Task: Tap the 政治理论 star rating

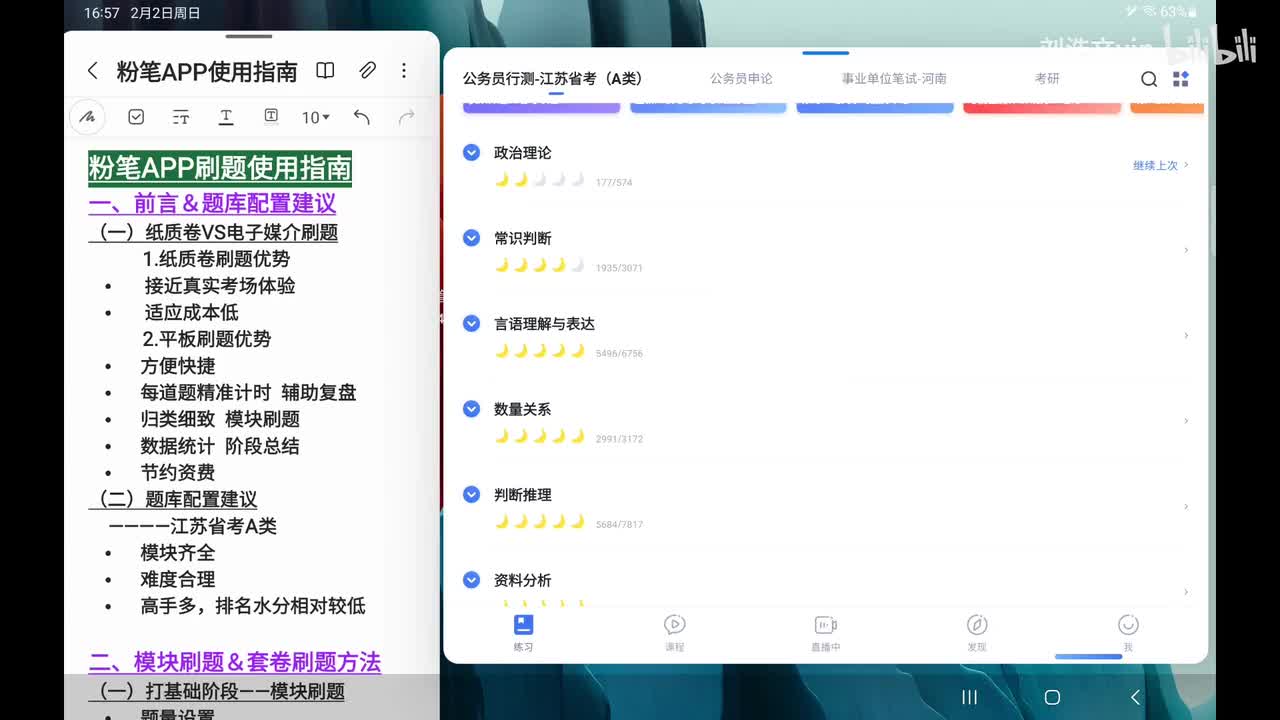Action: (x=539, y=180)
